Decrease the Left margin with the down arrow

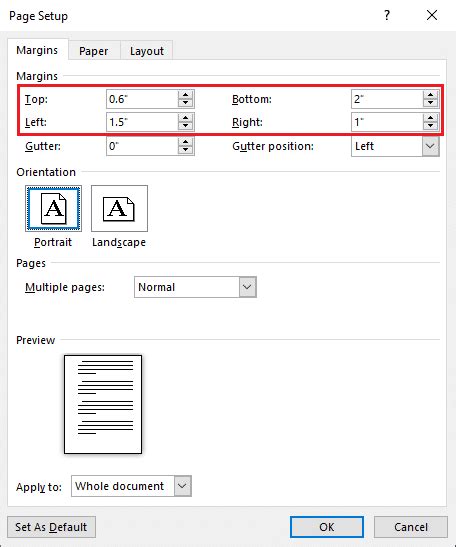186,126
